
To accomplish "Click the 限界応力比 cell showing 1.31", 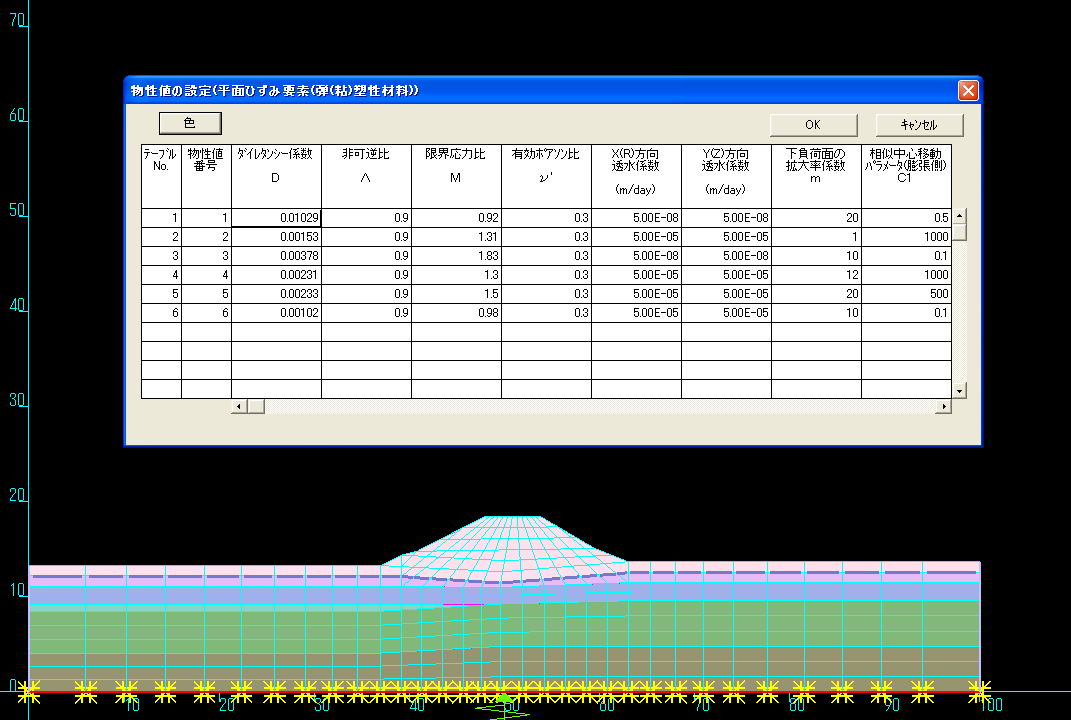I will (456, 237).
